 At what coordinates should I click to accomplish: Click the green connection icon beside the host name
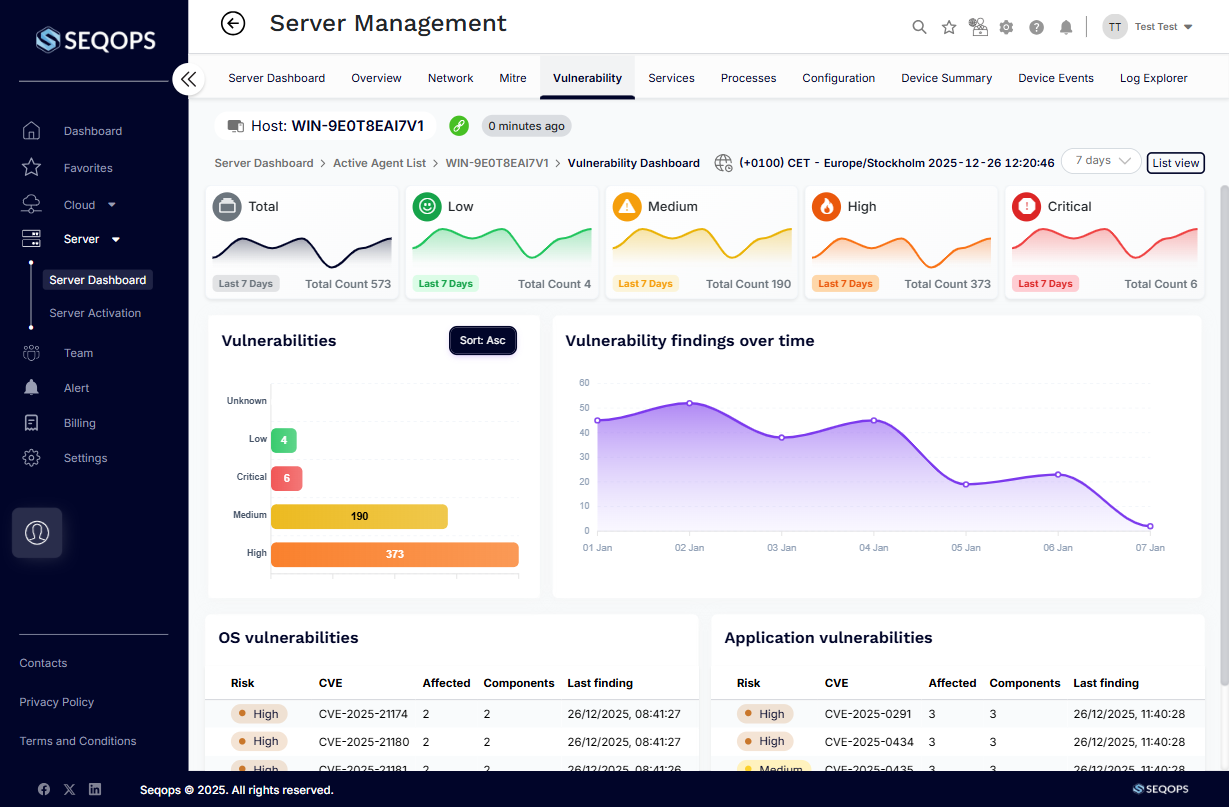(x=459, y=126)
